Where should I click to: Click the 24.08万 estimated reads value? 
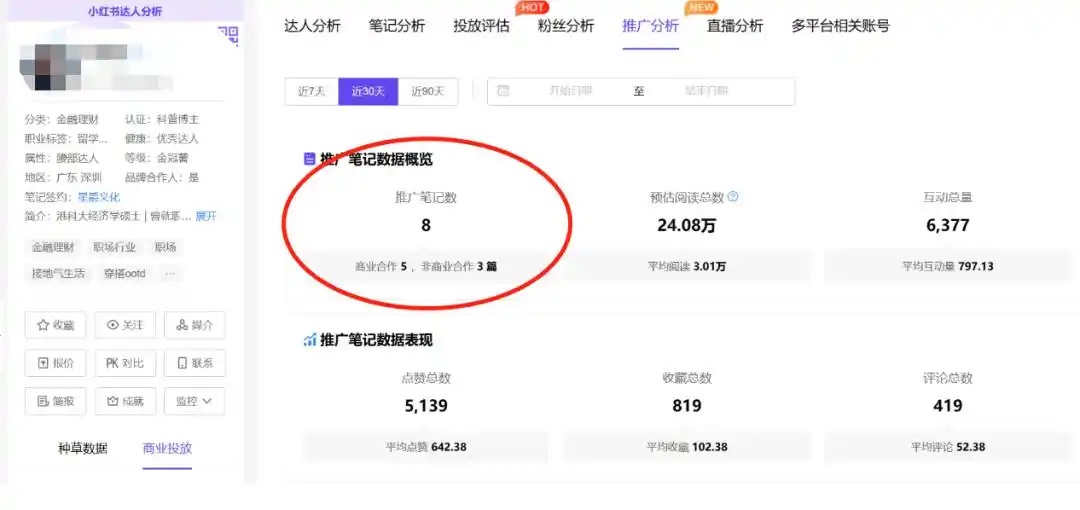(687, 225)
